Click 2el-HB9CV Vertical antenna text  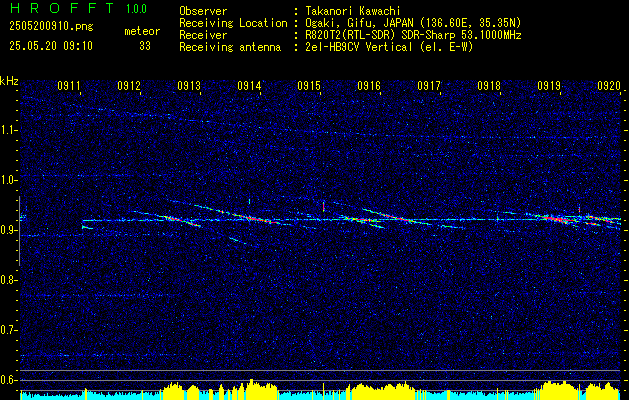tap(389, 47)
